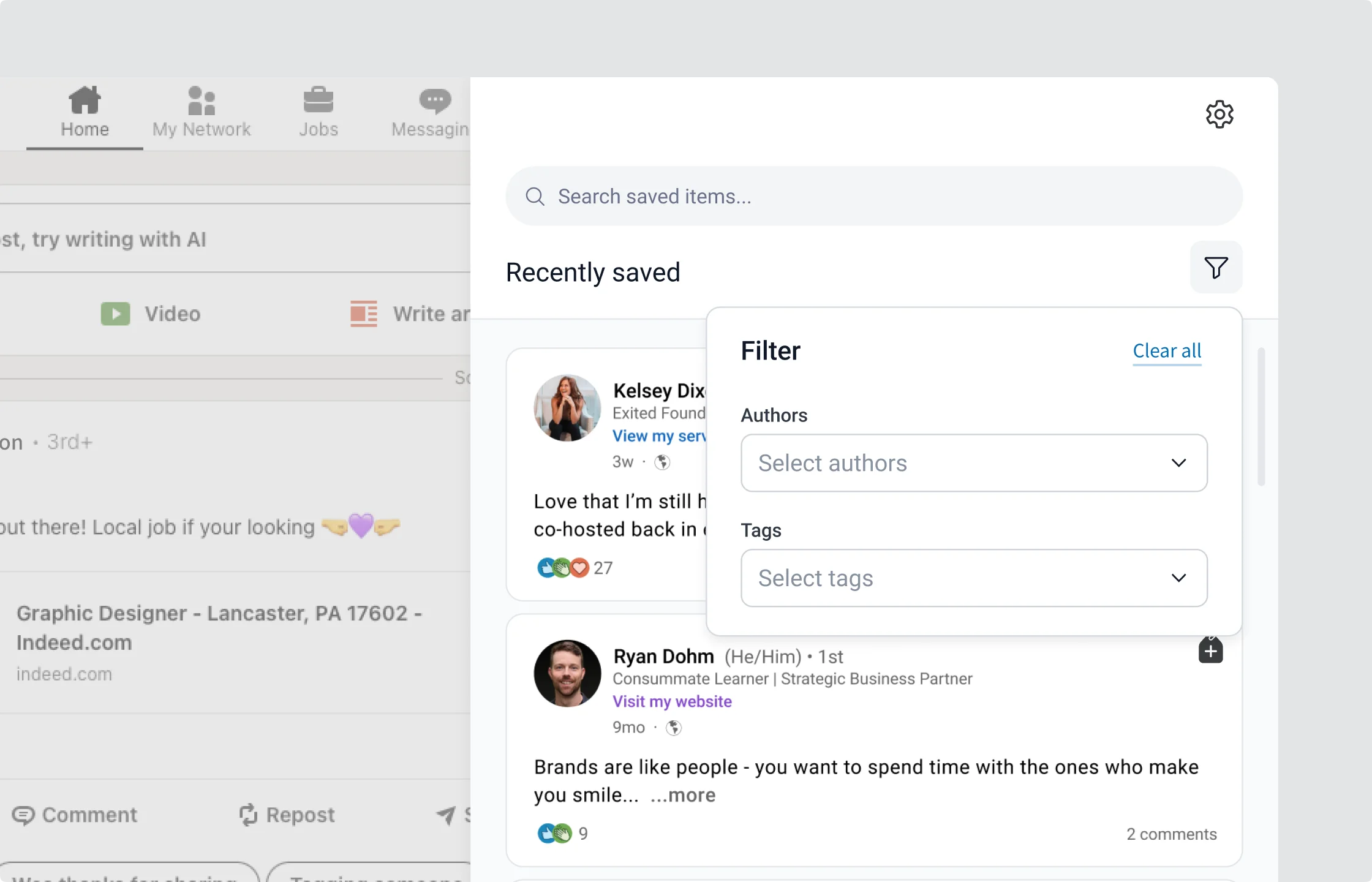Click the 'Recently saved' heading

coord(593,273)
